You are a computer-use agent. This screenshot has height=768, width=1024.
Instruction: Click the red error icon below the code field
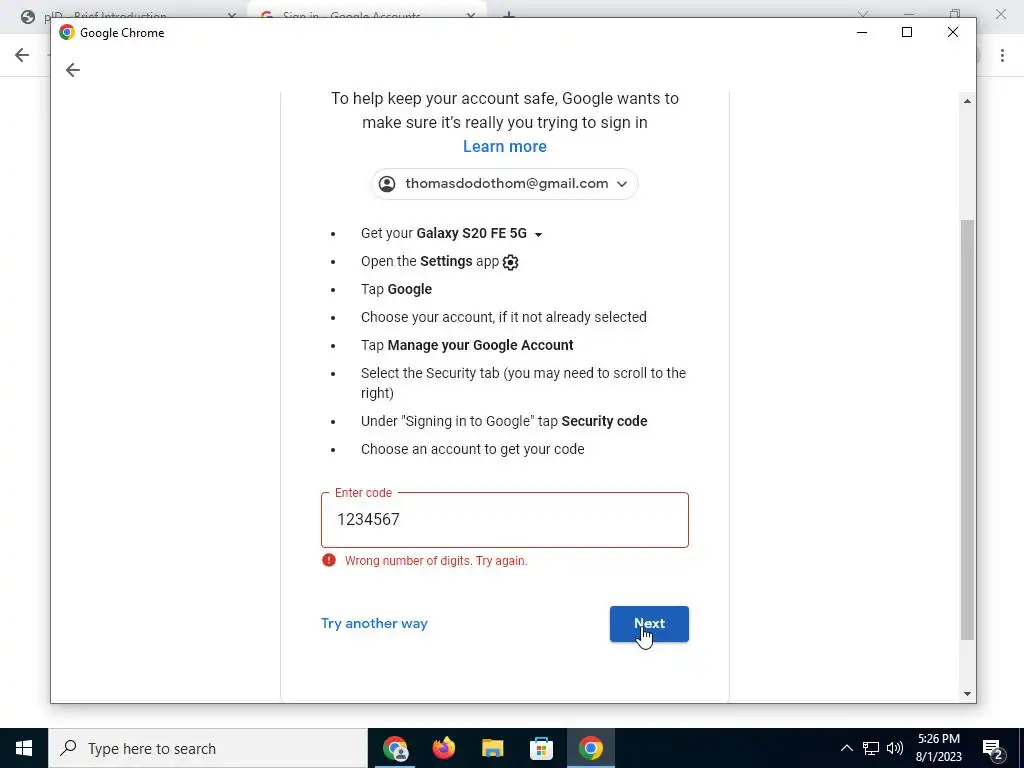click(328, 560)
